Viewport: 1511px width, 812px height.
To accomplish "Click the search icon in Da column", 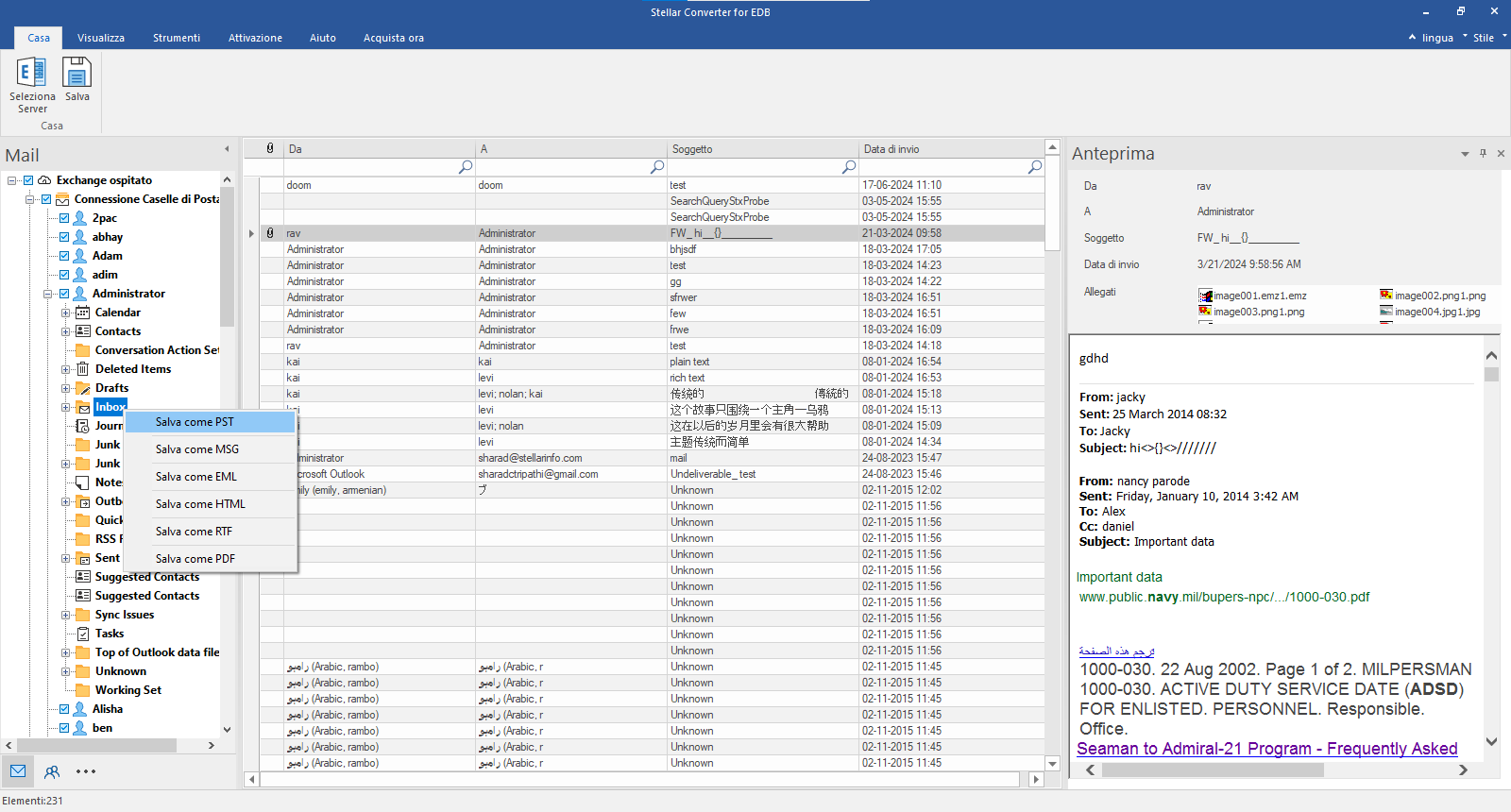I will coord(466,167).
